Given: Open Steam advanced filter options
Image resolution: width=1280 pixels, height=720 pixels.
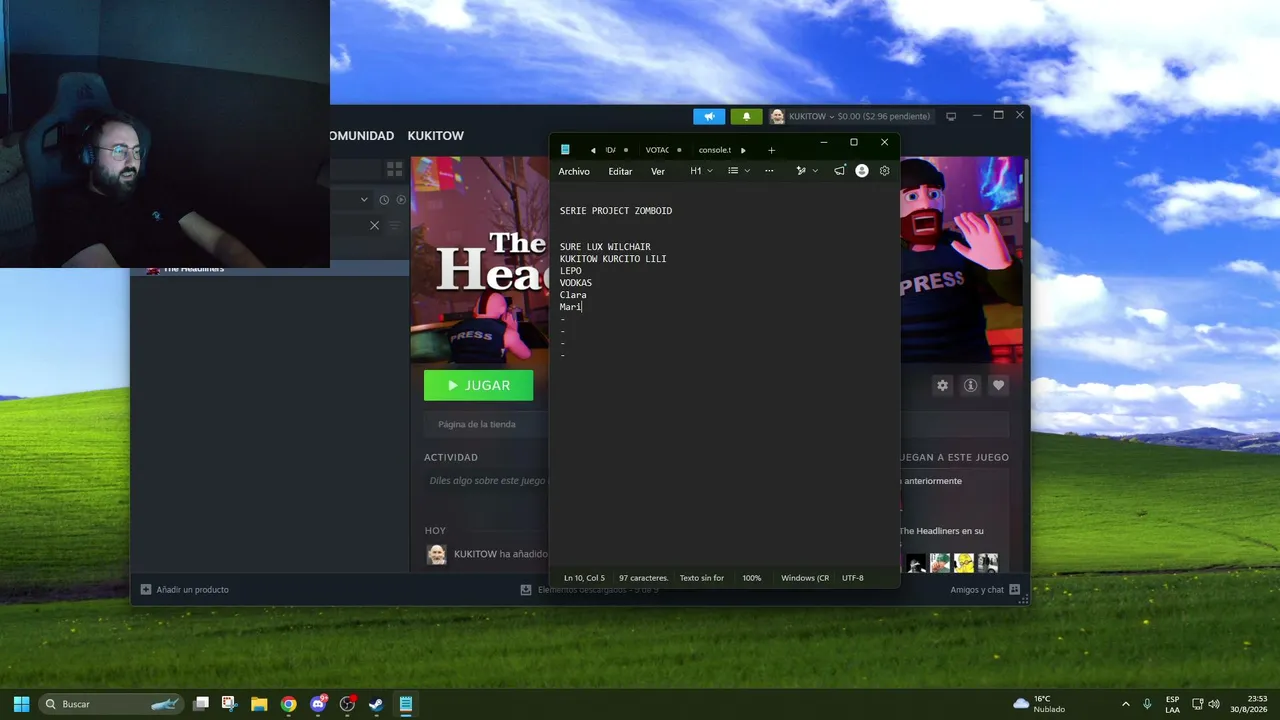Looking at the screenshot, I should coord(394,225).
